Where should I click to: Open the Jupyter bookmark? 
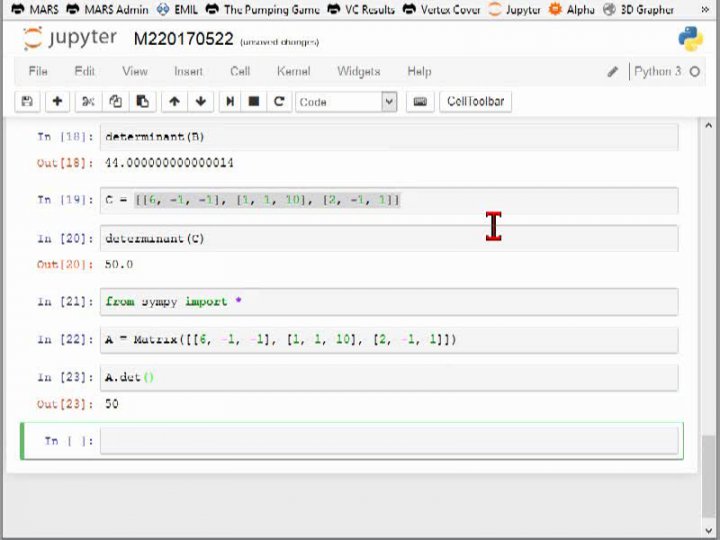pos(514,9)
